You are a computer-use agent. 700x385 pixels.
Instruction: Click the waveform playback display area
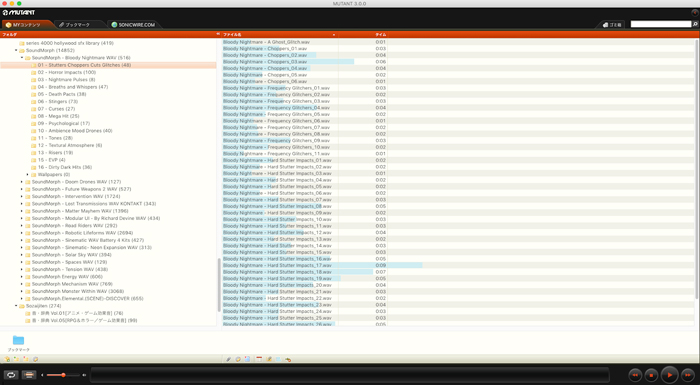tap(350, 375)
